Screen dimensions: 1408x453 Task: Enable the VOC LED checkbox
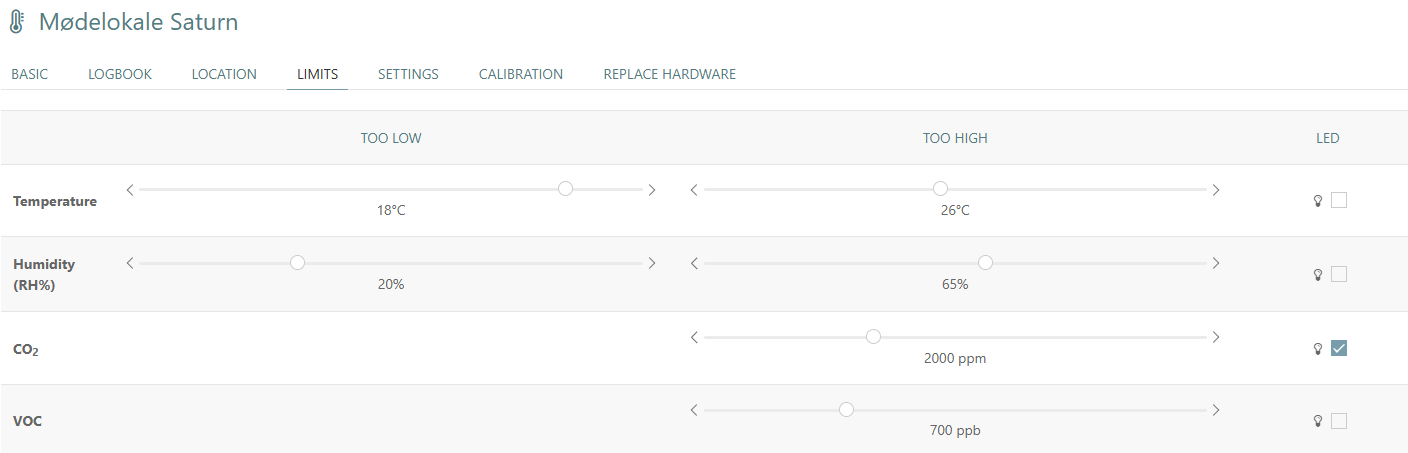(x=1339, y=421)
